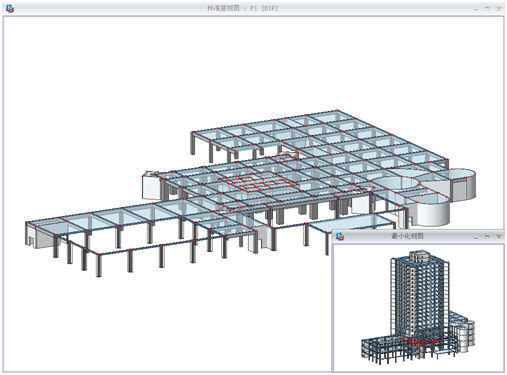
Task: Click the small view window title text
Action: click(x=407, y=236)
